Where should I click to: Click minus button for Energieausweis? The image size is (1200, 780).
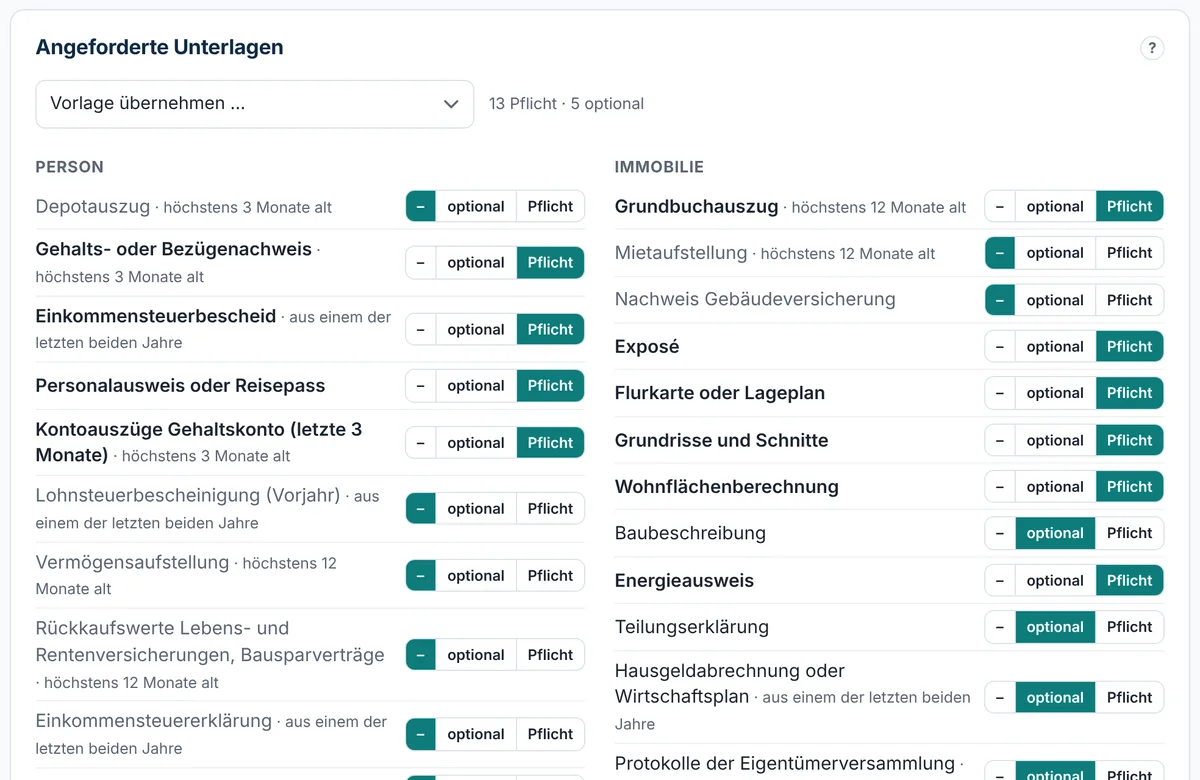1000,580
